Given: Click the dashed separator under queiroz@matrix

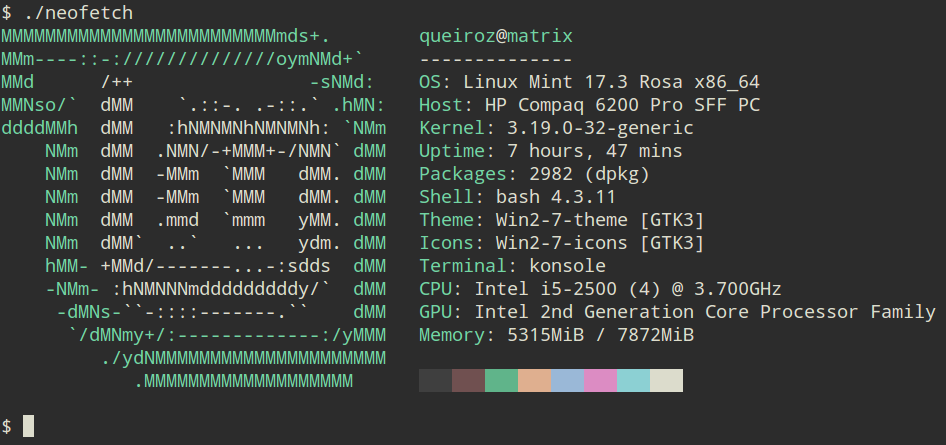Looking at the screenshot, I should click(x=496, y=60).
